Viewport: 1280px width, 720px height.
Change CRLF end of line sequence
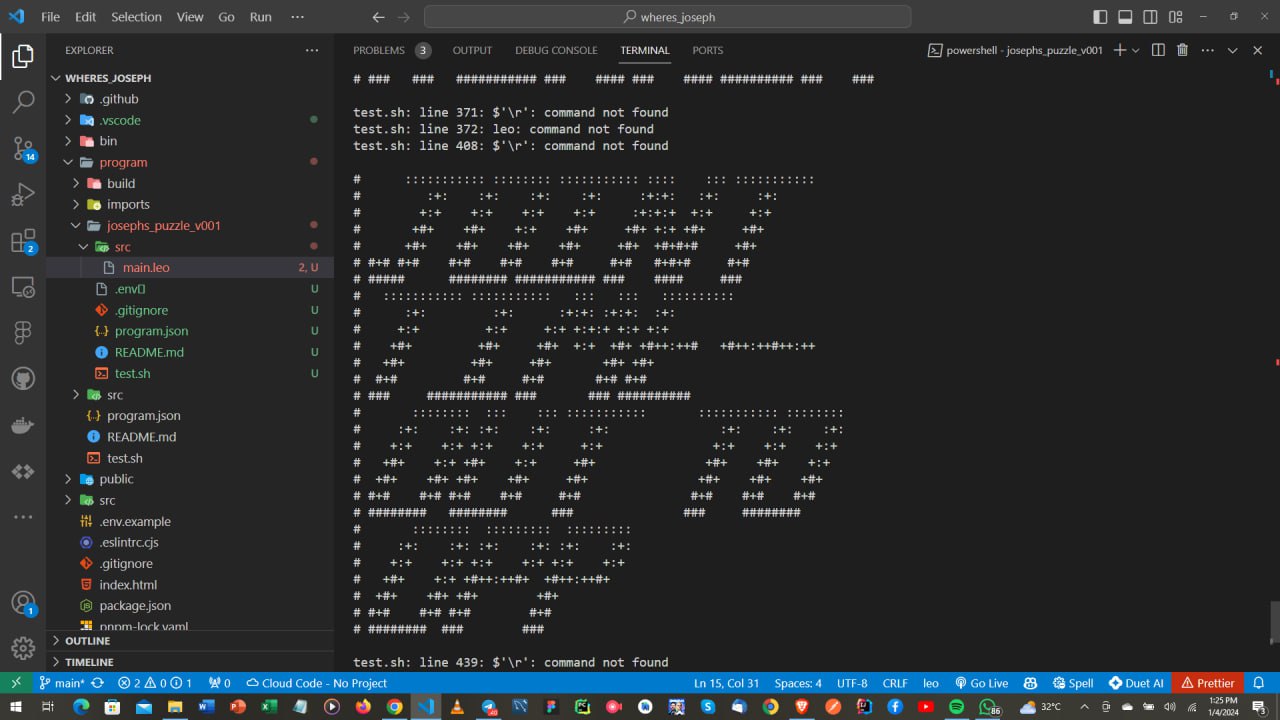(895, 683)
